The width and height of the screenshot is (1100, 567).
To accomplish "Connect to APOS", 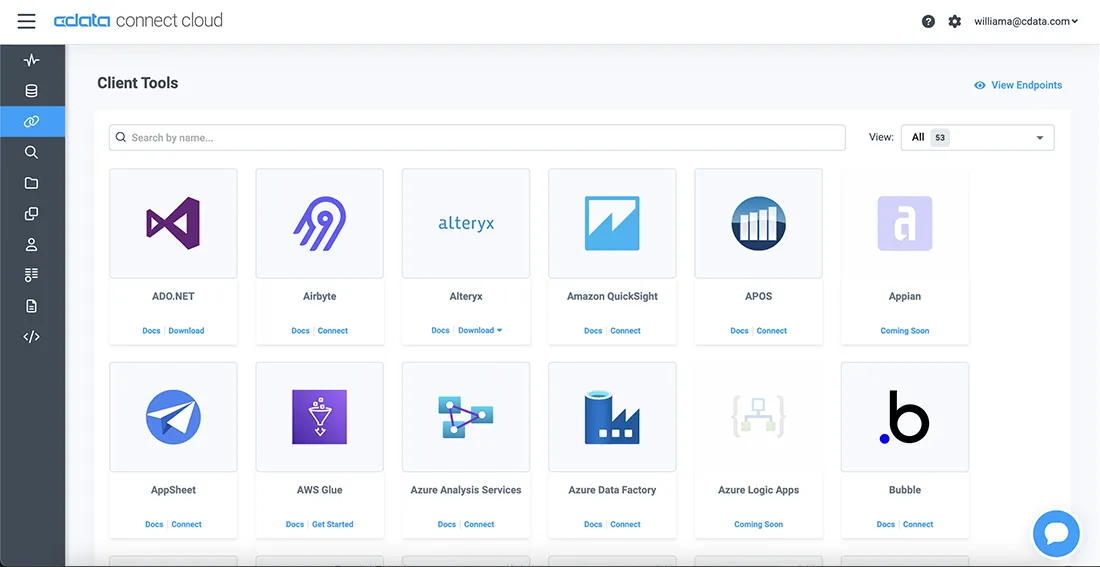I will (x=772, y=331).
